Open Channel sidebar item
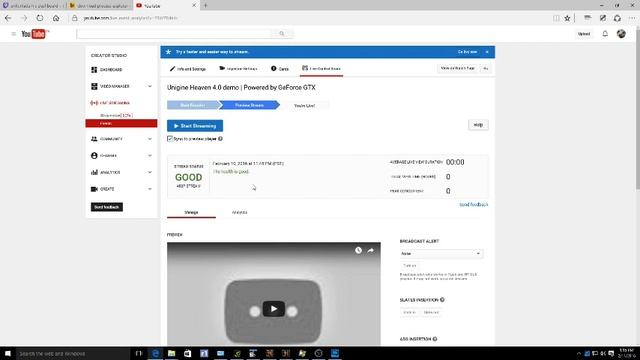Viewport: 640px width, 360px height. pos(108,156)
